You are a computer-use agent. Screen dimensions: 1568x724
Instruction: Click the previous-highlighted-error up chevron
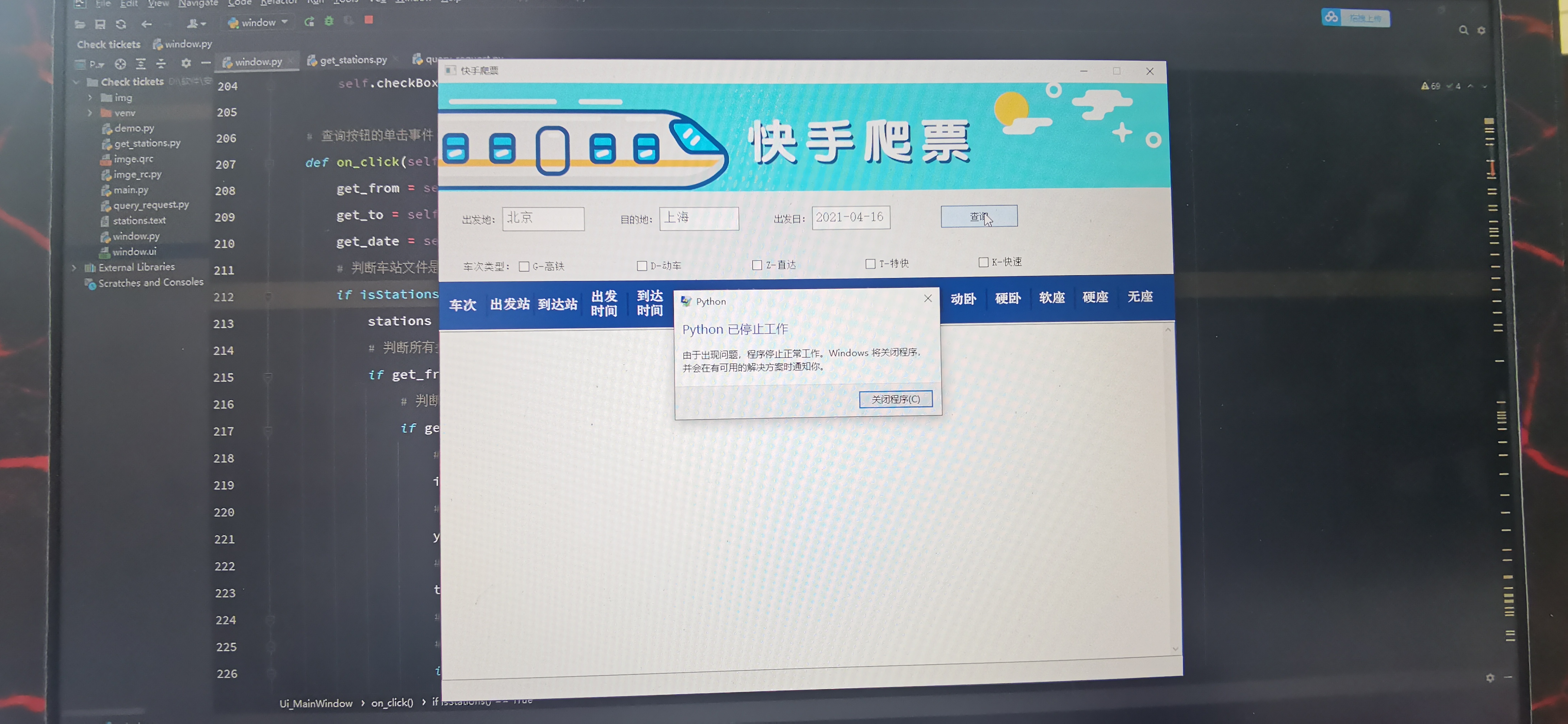[x=1471, y=86]
